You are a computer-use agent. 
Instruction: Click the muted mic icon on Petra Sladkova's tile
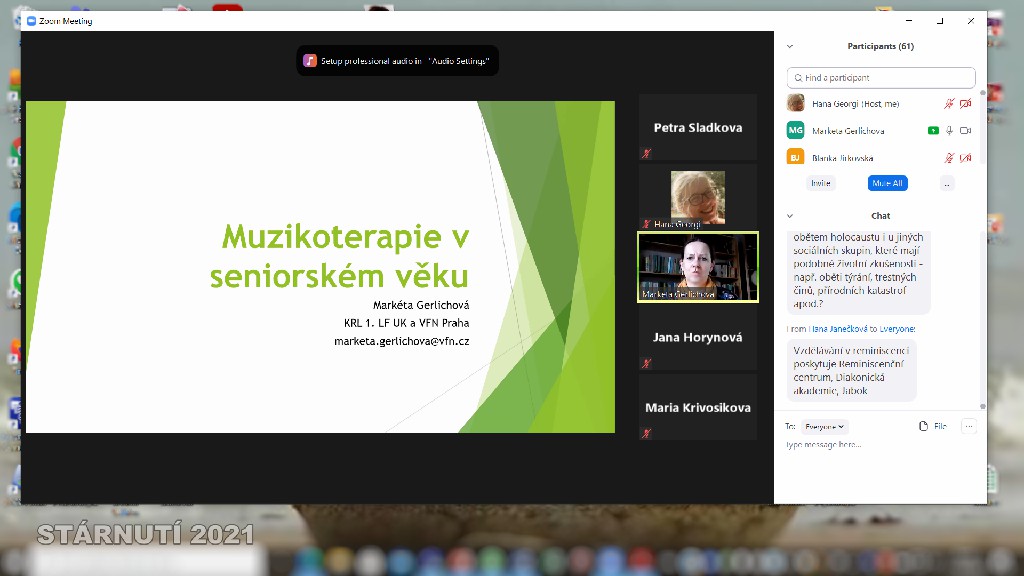646,153
